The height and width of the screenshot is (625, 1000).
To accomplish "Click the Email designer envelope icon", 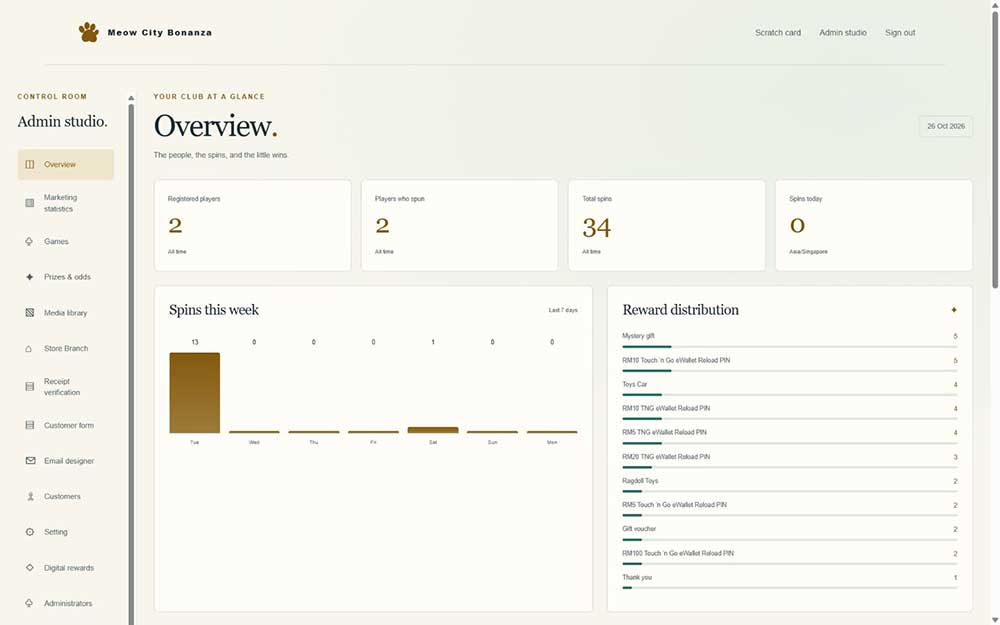I will click(x=30, y=460).
